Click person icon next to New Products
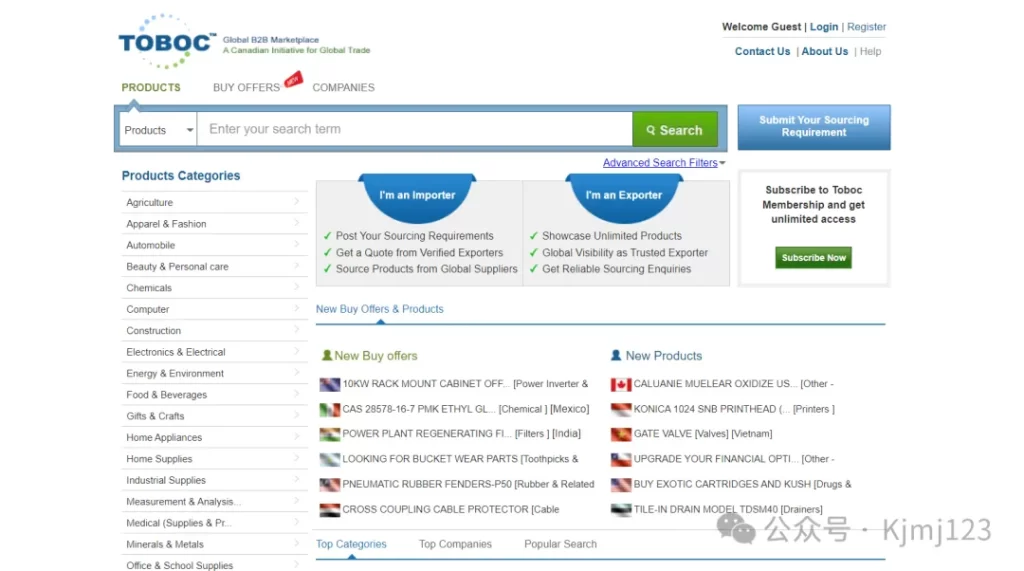This screenshot has height=571, width=1024. pyautogui.click(x=615, y=355)
